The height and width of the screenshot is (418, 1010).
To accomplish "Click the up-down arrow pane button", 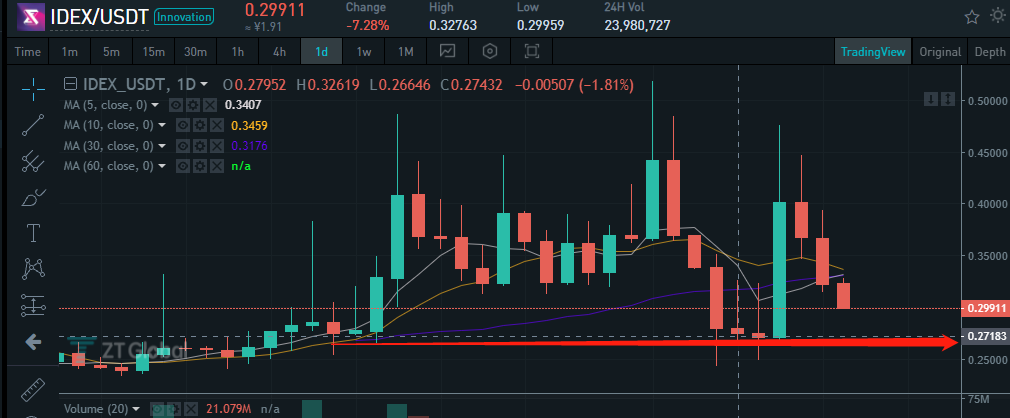I will (x=947, y=99).
